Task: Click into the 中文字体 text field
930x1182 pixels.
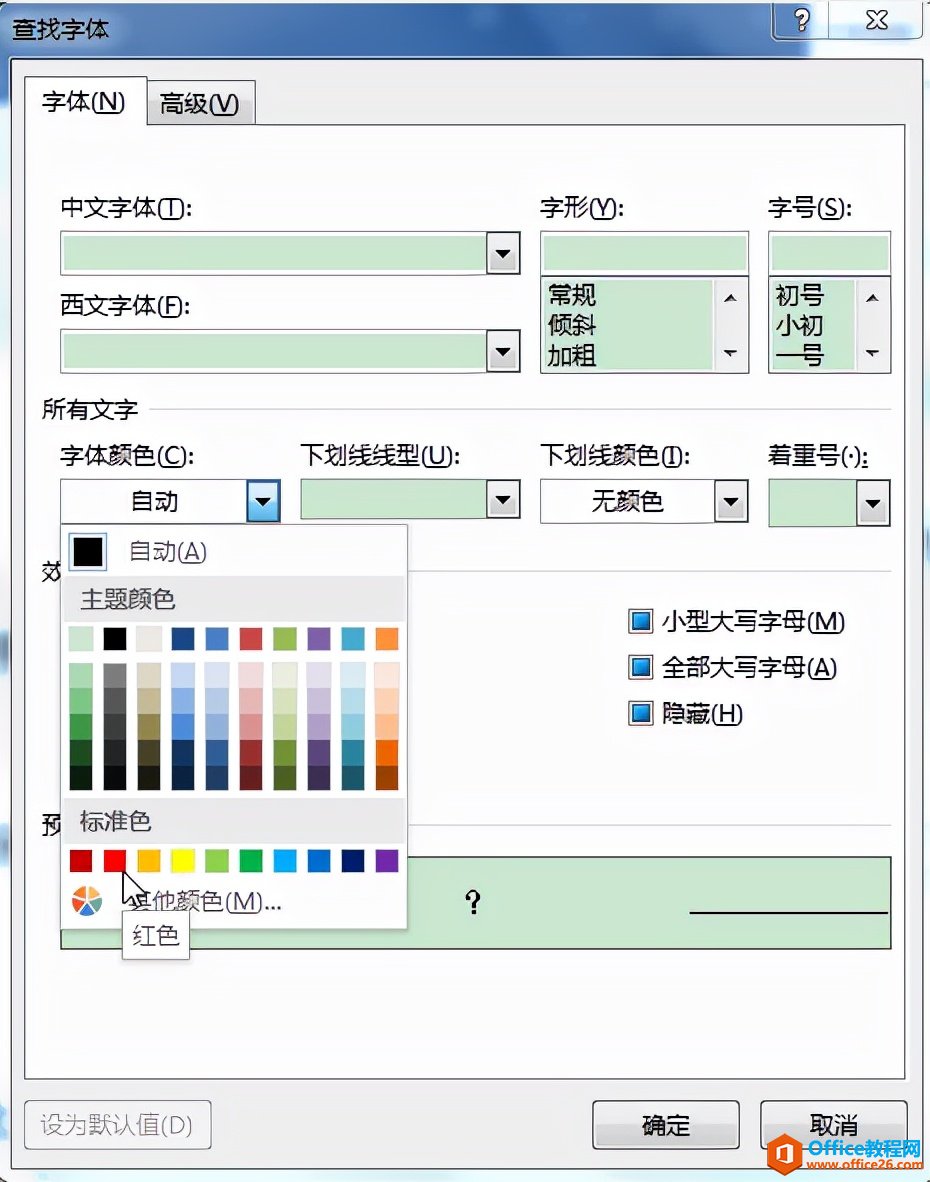Action: (x=274, y=253)
